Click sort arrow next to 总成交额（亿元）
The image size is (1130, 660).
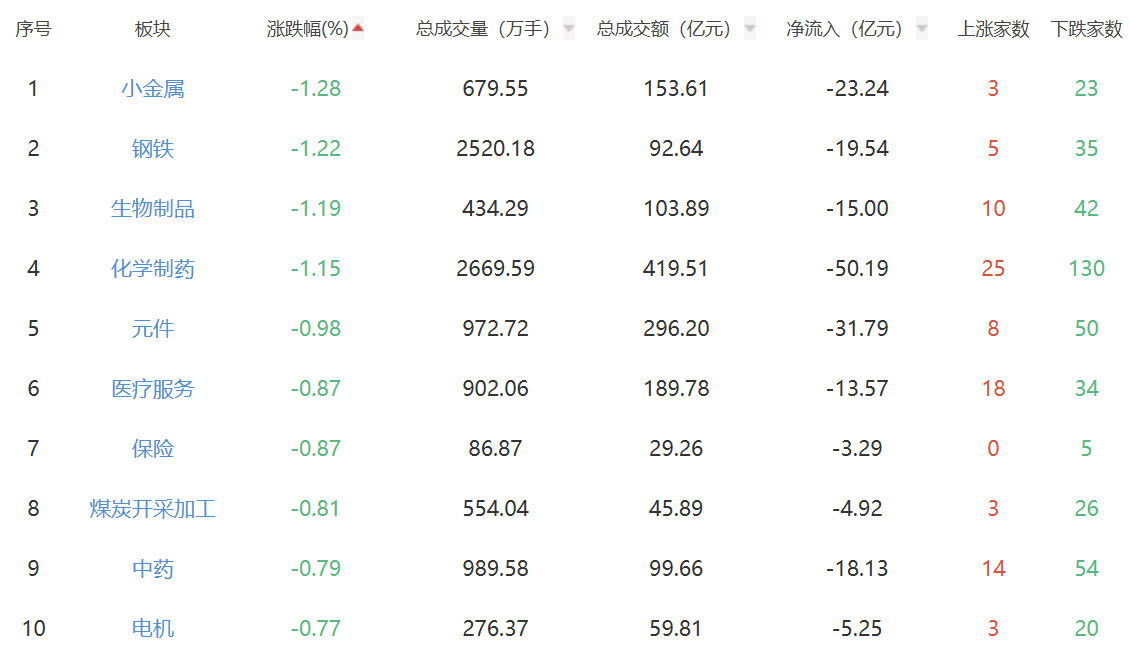coord(749,29)
